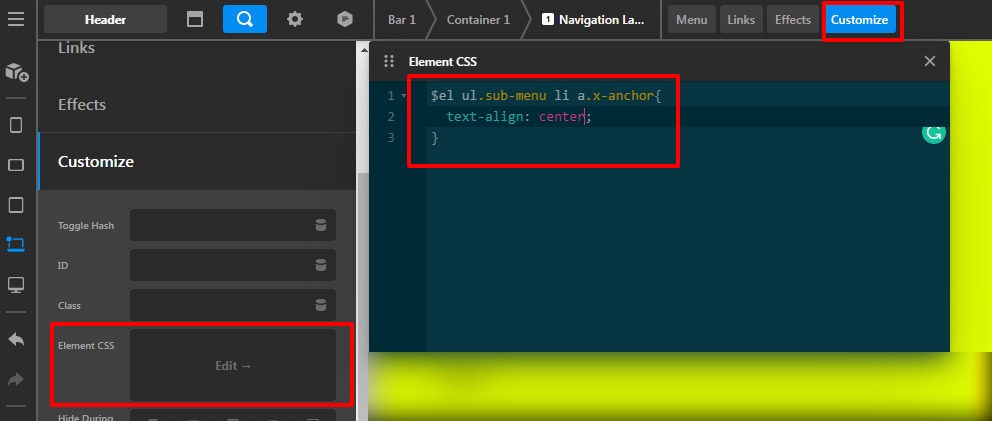
Task: Click the Class input field
Action: coord(233,305)
